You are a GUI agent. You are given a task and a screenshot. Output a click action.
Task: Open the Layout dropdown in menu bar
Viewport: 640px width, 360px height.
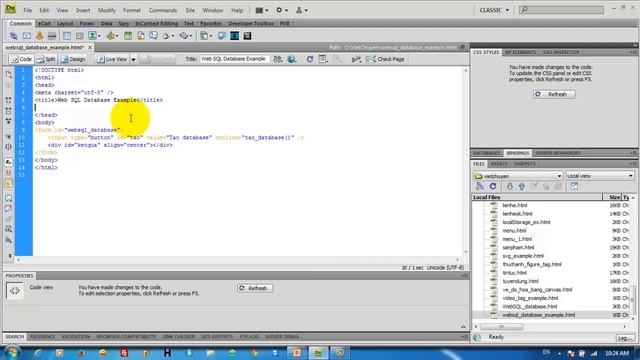coord(262,10)
